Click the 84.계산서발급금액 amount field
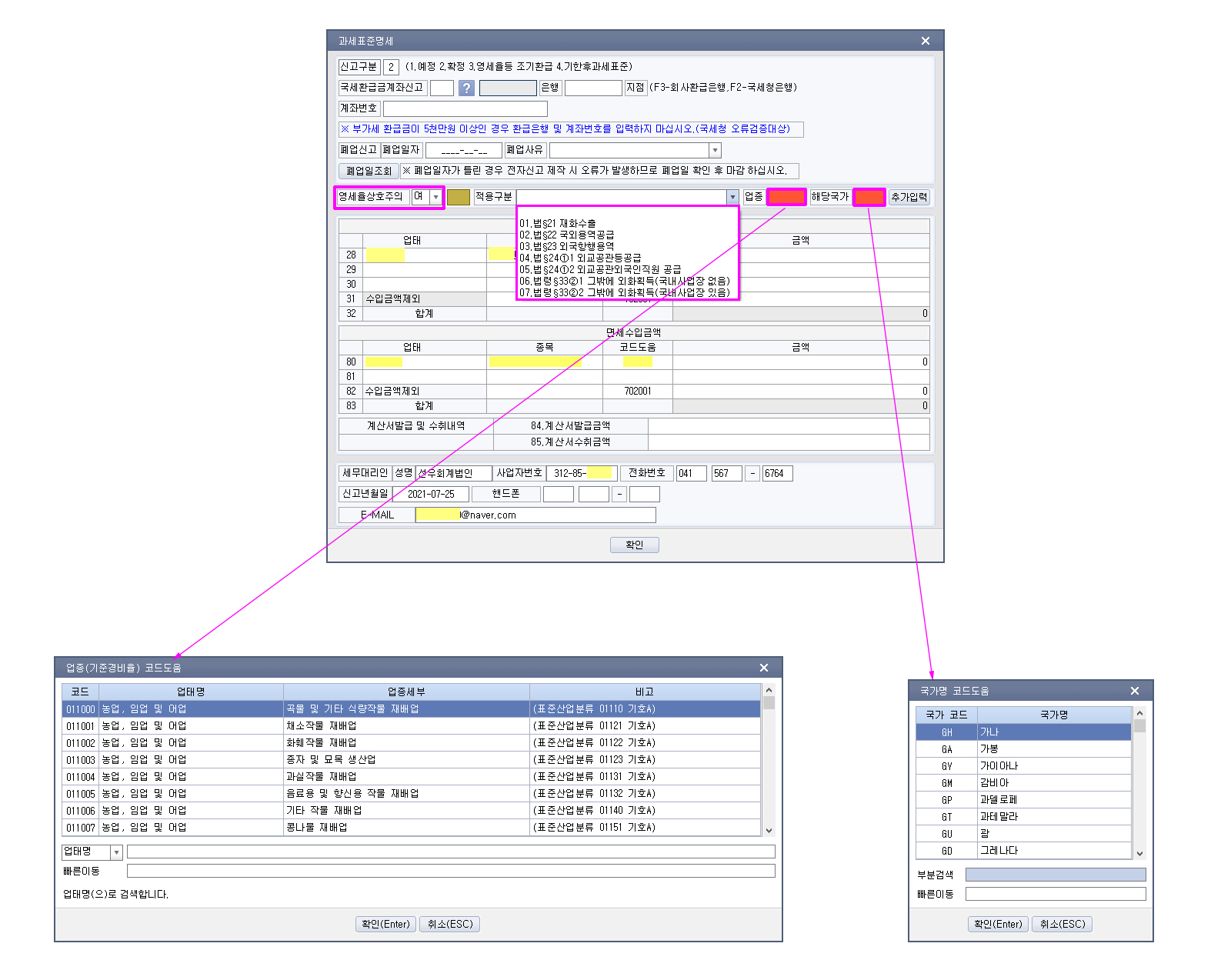The width and height of the screenshot is (1231, 980). click(x=789, y=425)
